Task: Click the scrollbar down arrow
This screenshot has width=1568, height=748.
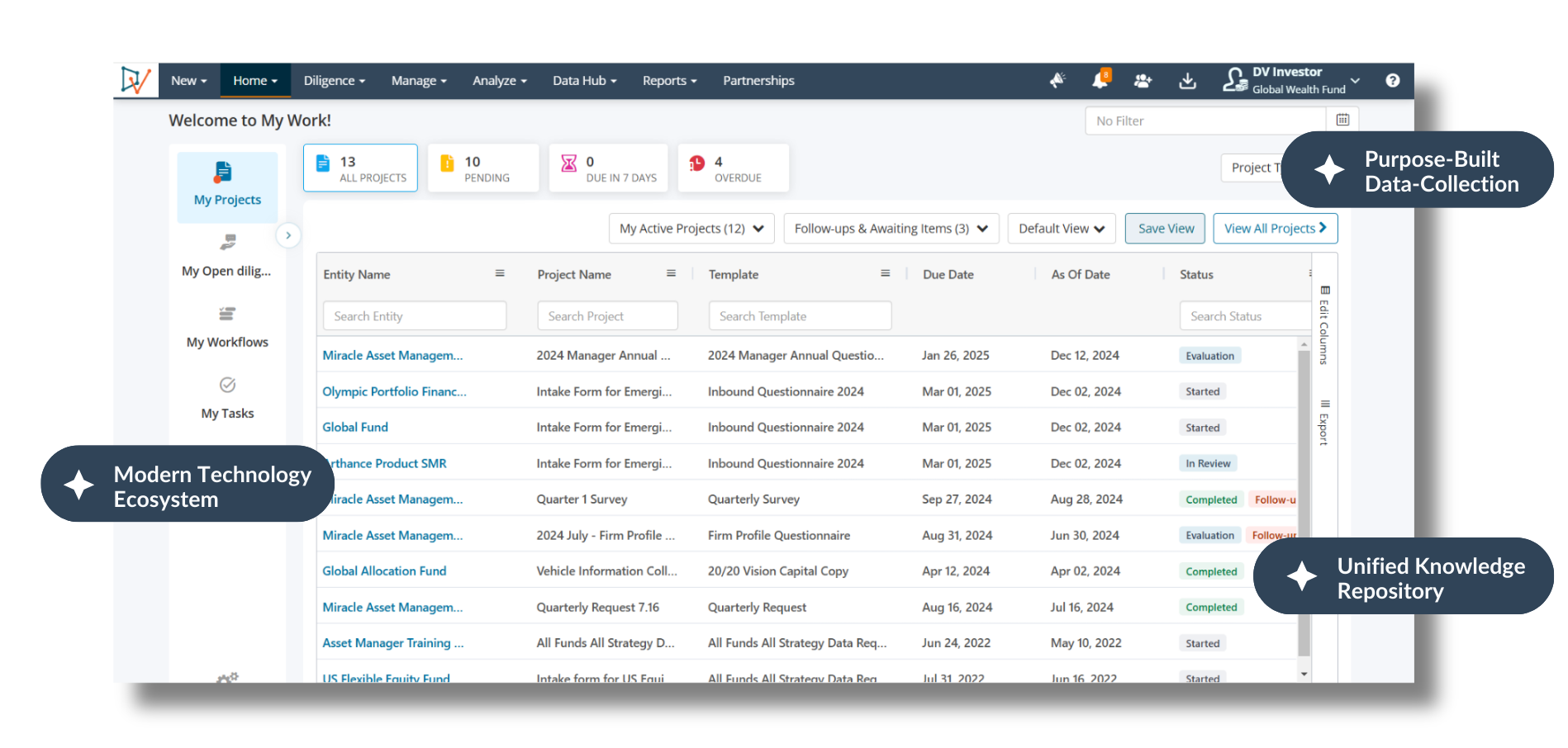Action: (1304, 674)
